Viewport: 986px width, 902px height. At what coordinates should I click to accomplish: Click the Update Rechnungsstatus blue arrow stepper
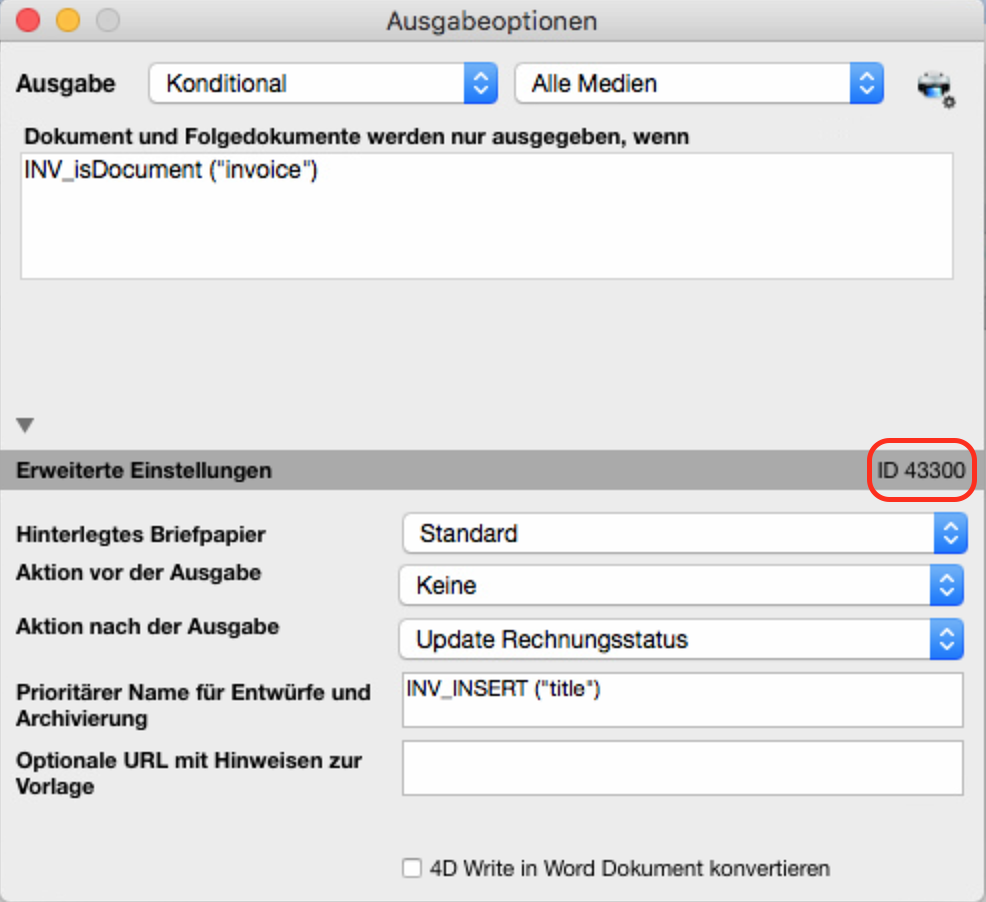click(947, 639)
